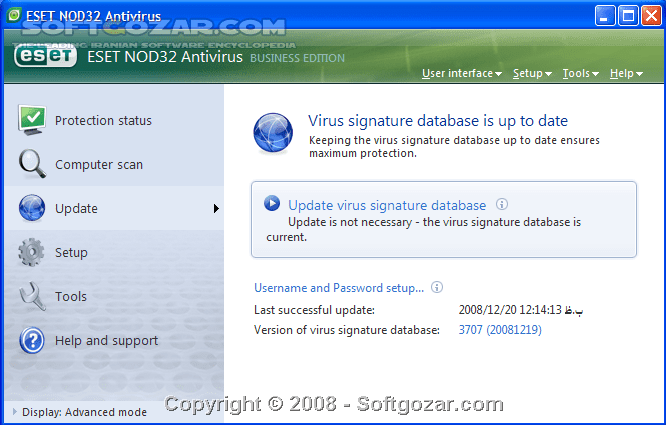Viewport: 666px width, 425px height.
Task: Click the Help and support question icon
Action: pos(32,340)
